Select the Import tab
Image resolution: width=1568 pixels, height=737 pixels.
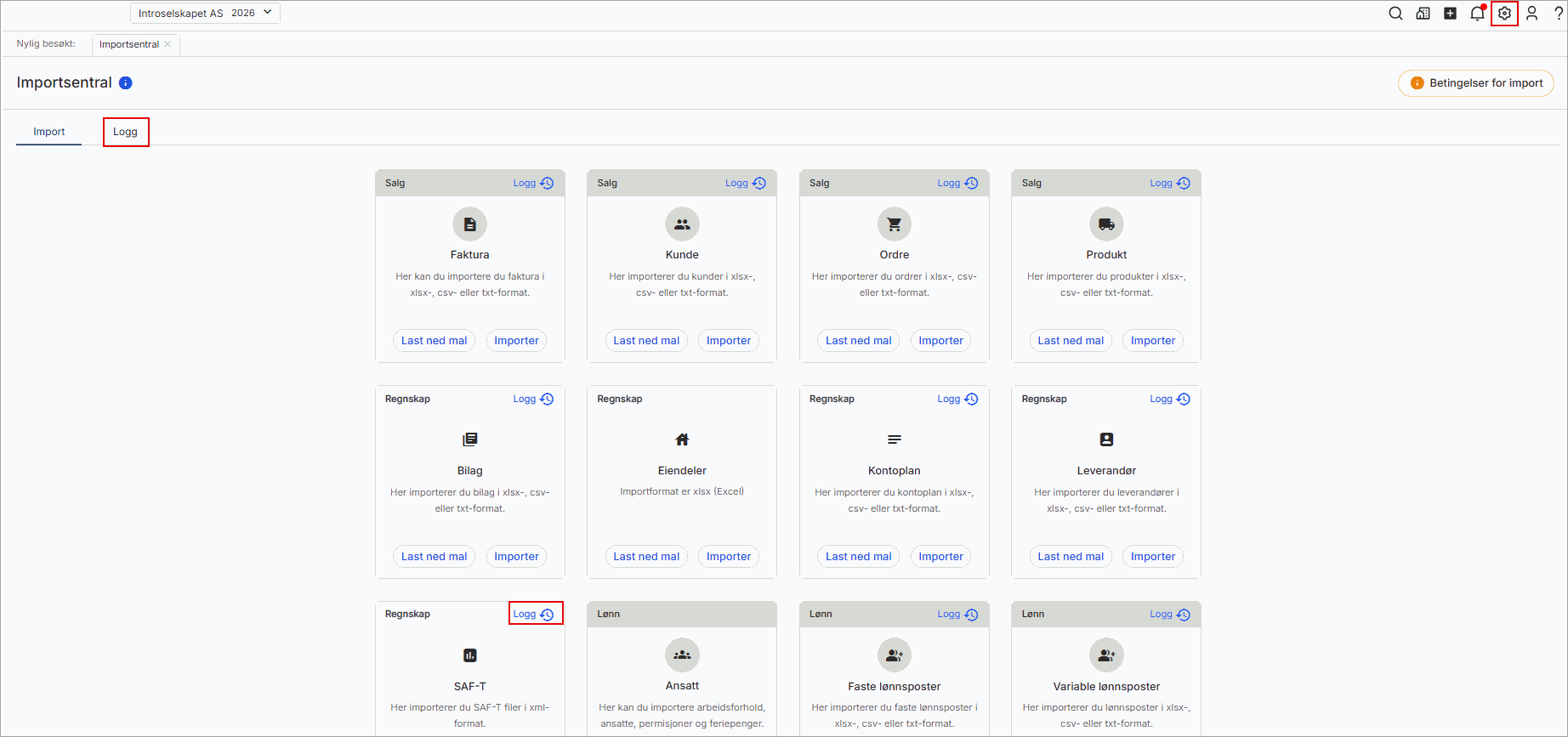pos(49,132)
